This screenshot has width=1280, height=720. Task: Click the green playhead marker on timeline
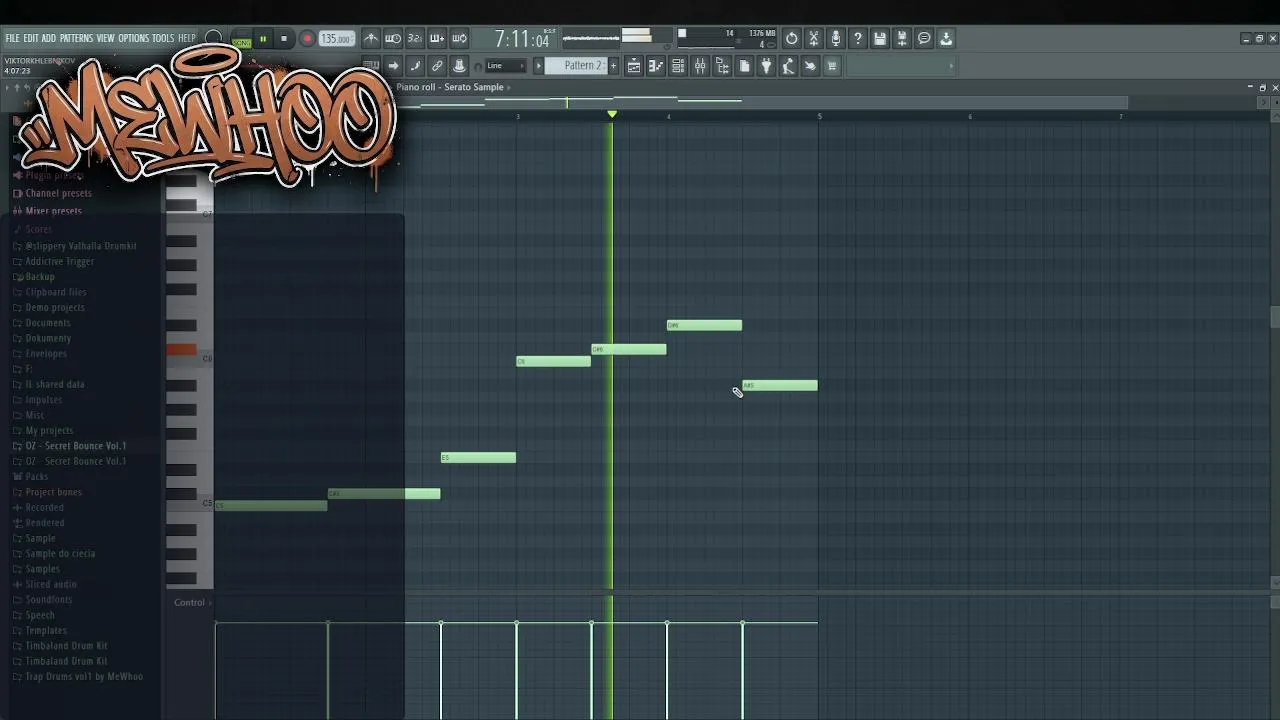pos(612,115)
